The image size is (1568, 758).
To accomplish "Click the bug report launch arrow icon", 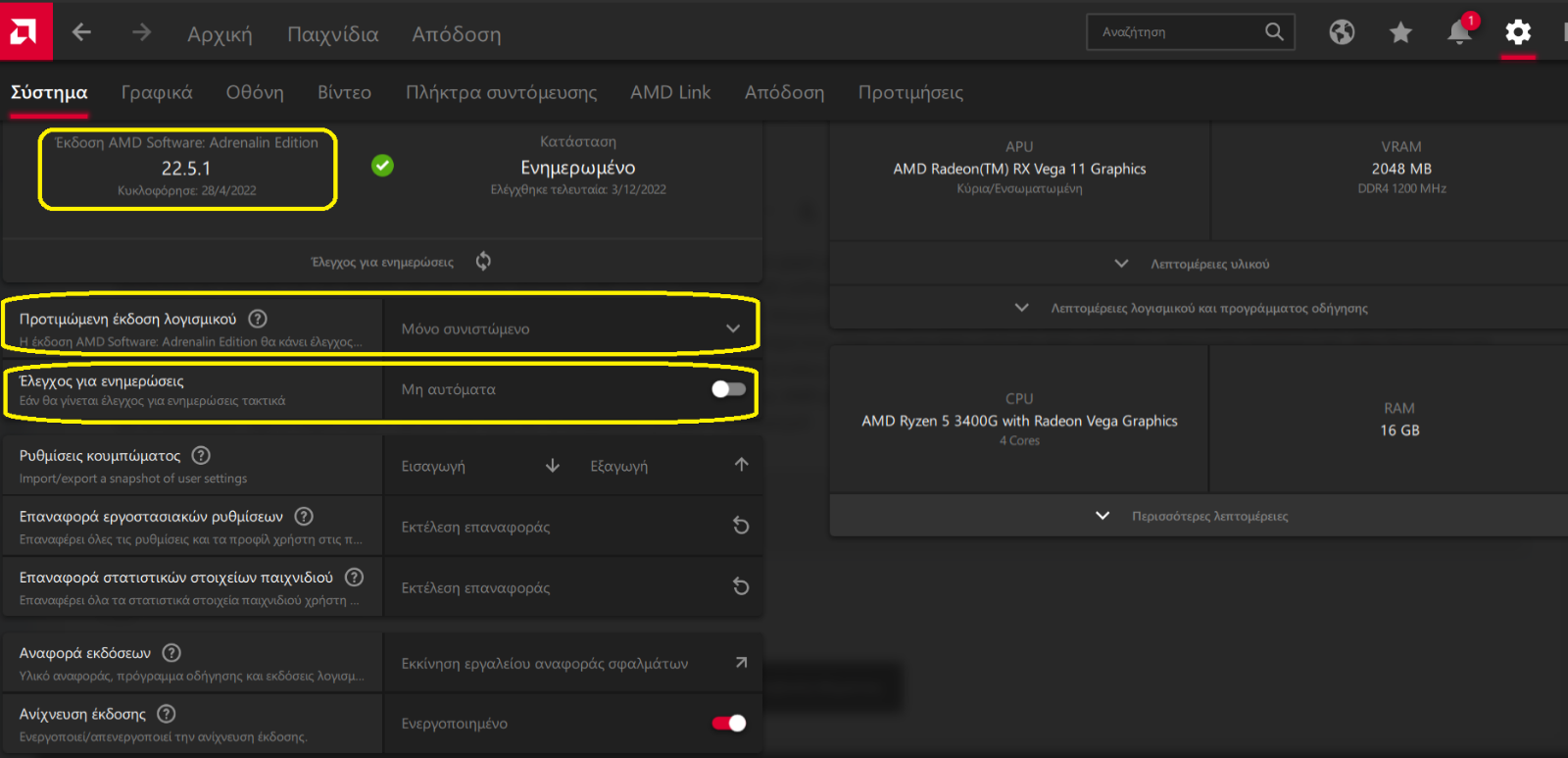I will coord(741,663).
